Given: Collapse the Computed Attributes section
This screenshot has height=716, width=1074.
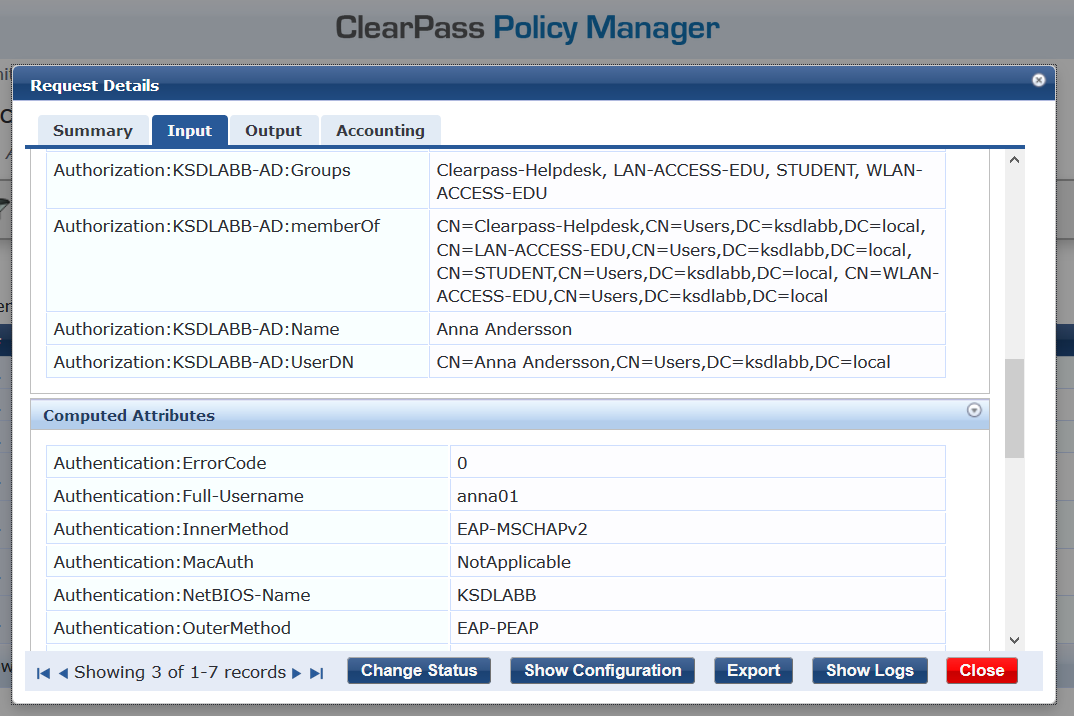Looking at the screenshot, I should 974,410.
